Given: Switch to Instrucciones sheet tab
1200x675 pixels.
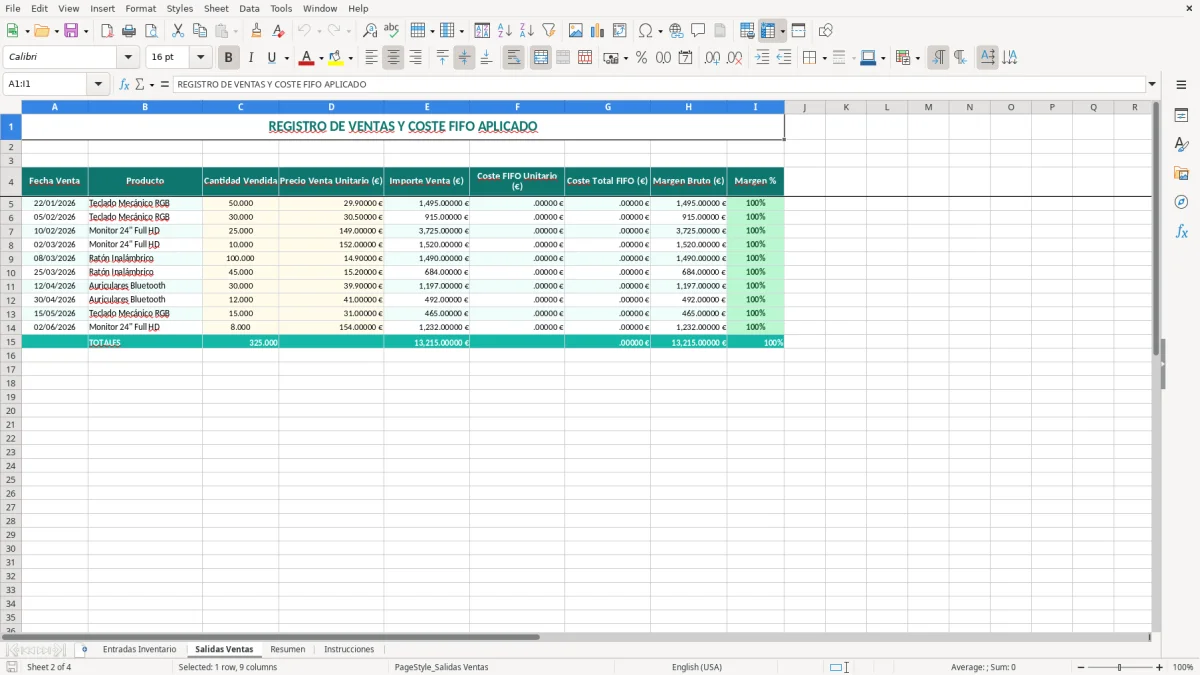Looking at the screenshot, I should click(349, 649).
